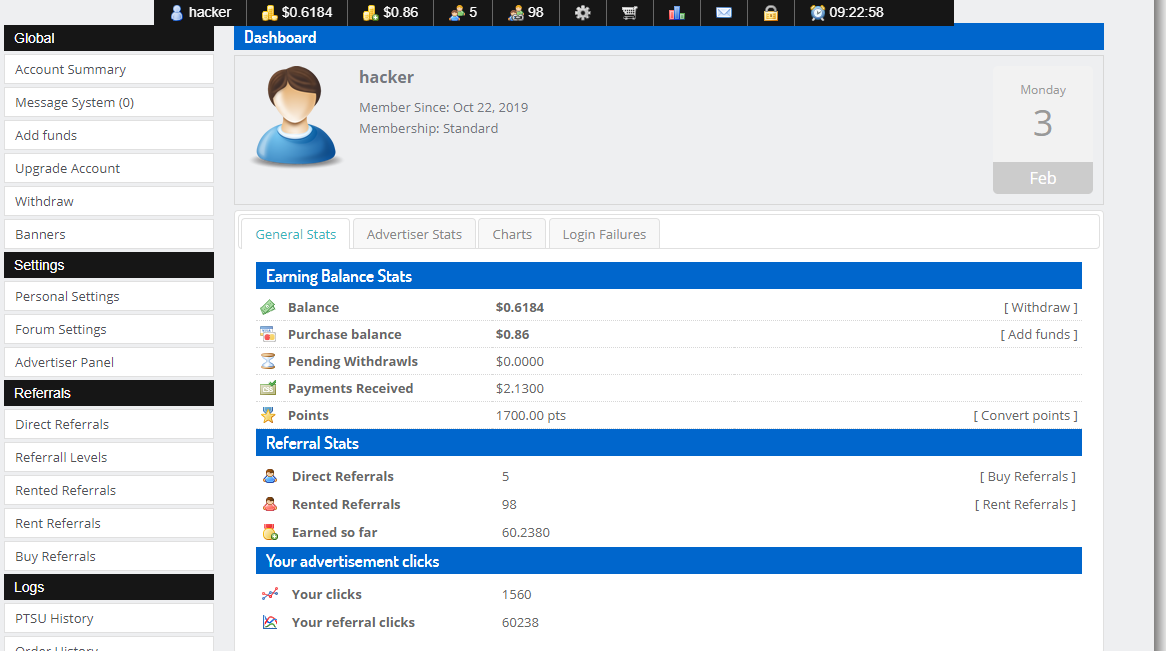The image size is (1166, 651).
Task: Open Account Summary in the sidebar
Action: (x=109, y=69)
